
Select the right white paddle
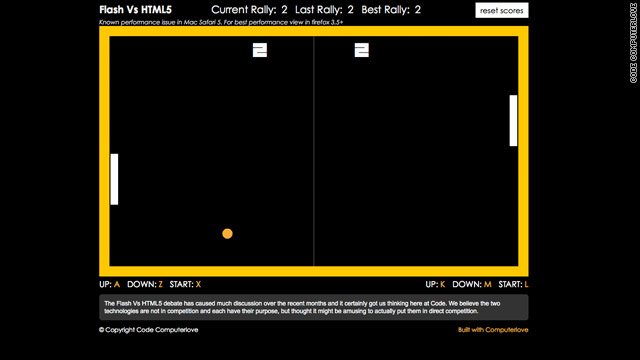tap(513, 120)
